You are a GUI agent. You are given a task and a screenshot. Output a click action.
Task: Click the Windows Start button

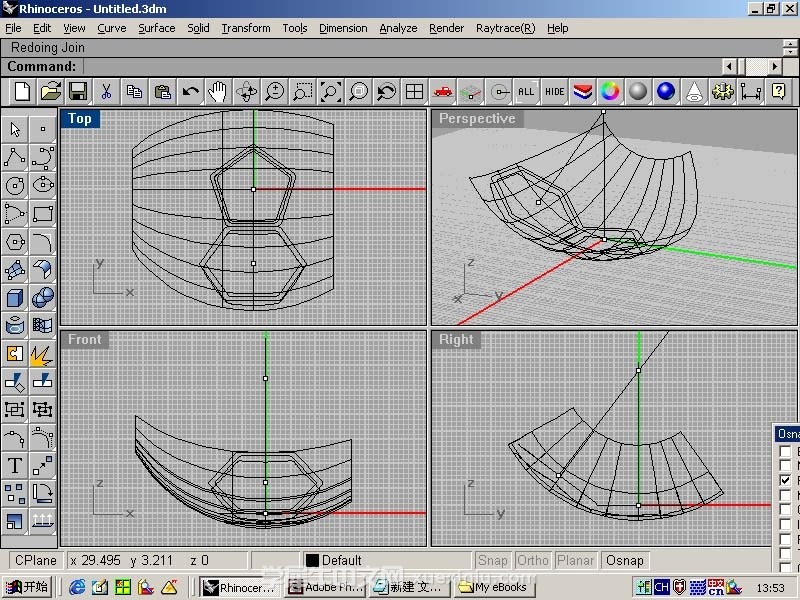[x=28, y=587]
